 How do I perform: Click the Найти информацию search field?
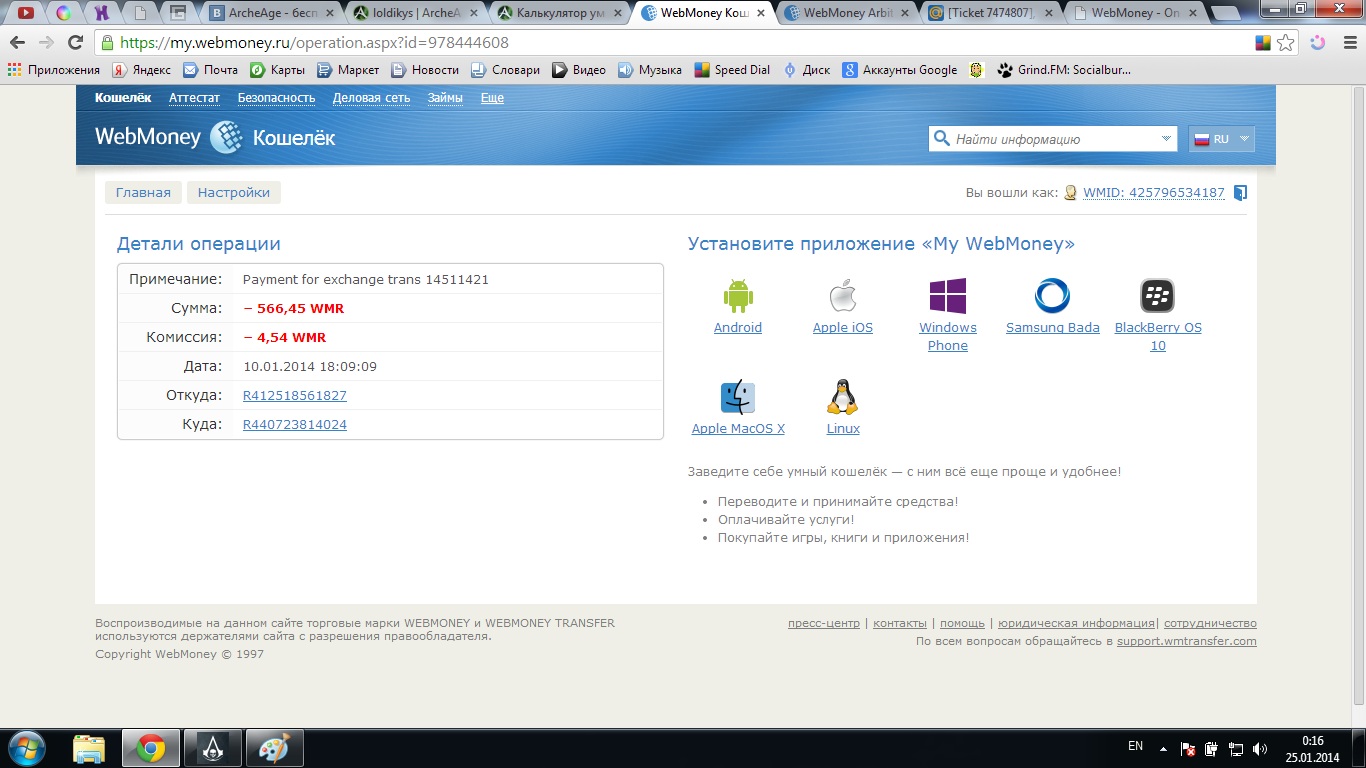pyautogui.click(x=1055, y=139)
